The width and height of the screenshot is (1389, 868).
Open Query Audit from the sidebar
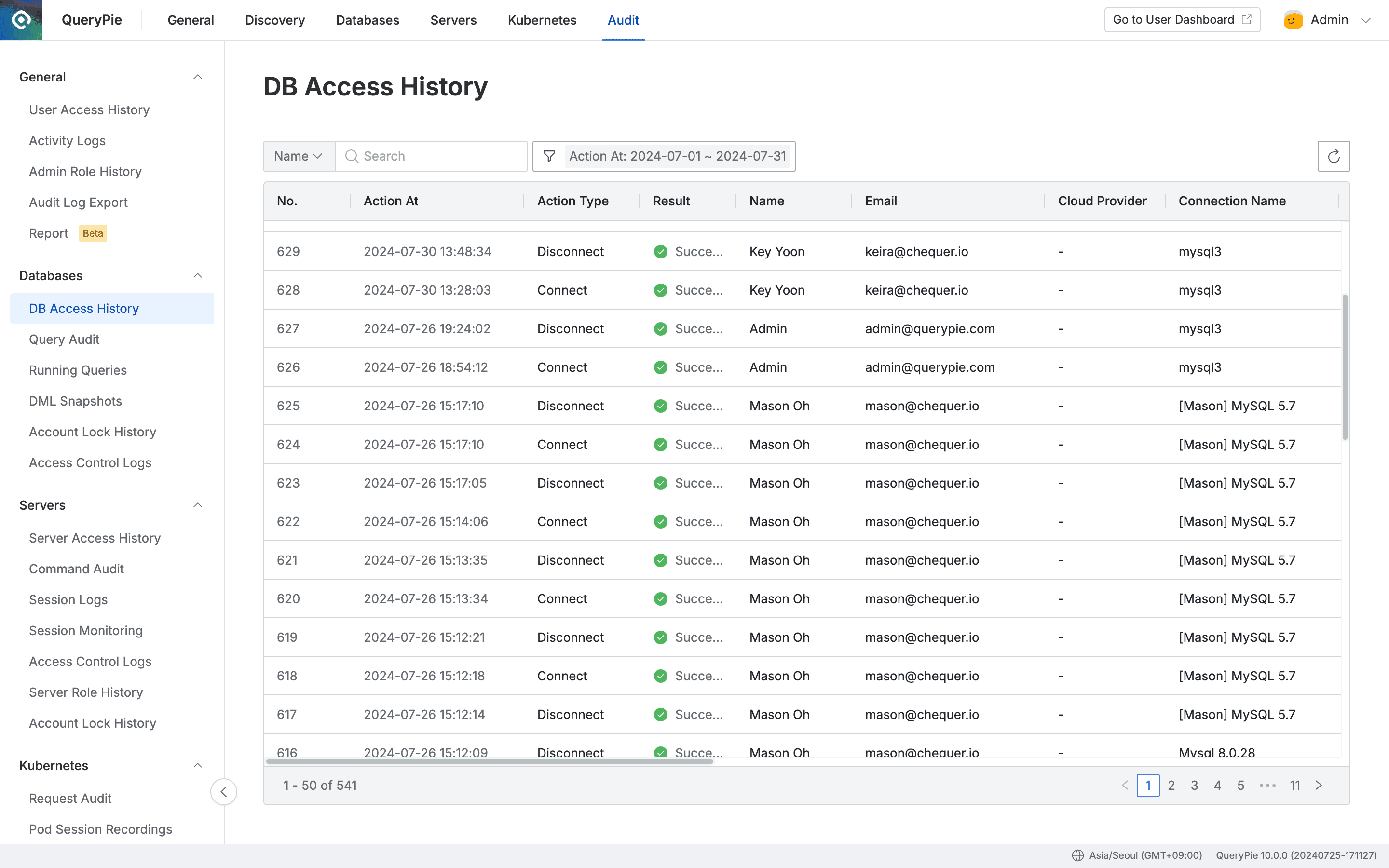[x=64, y=339]
